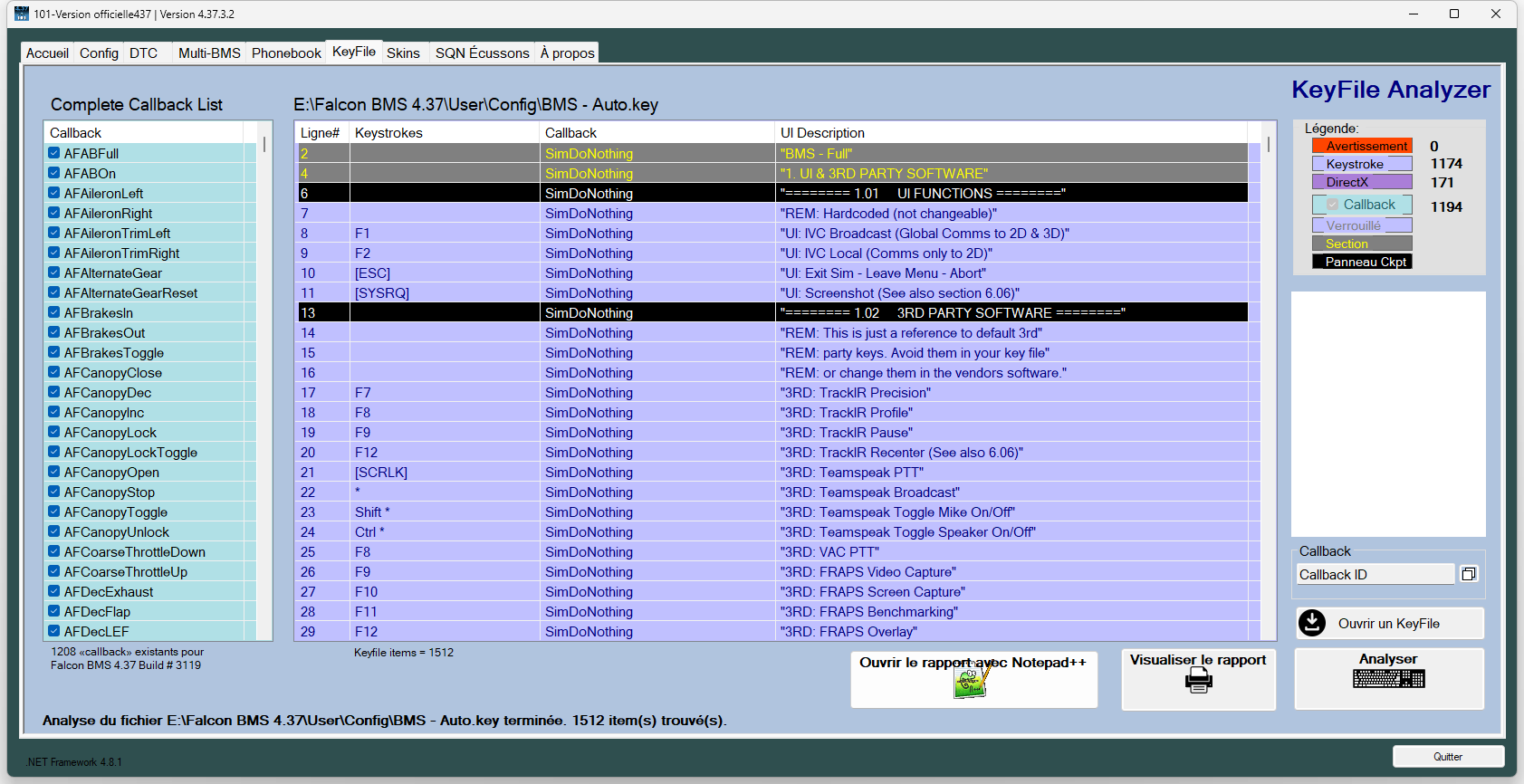The image size is (1524, 784).
Task: Toggle the AFCanopyLockToggle checkbox
Action: point(54,452)
